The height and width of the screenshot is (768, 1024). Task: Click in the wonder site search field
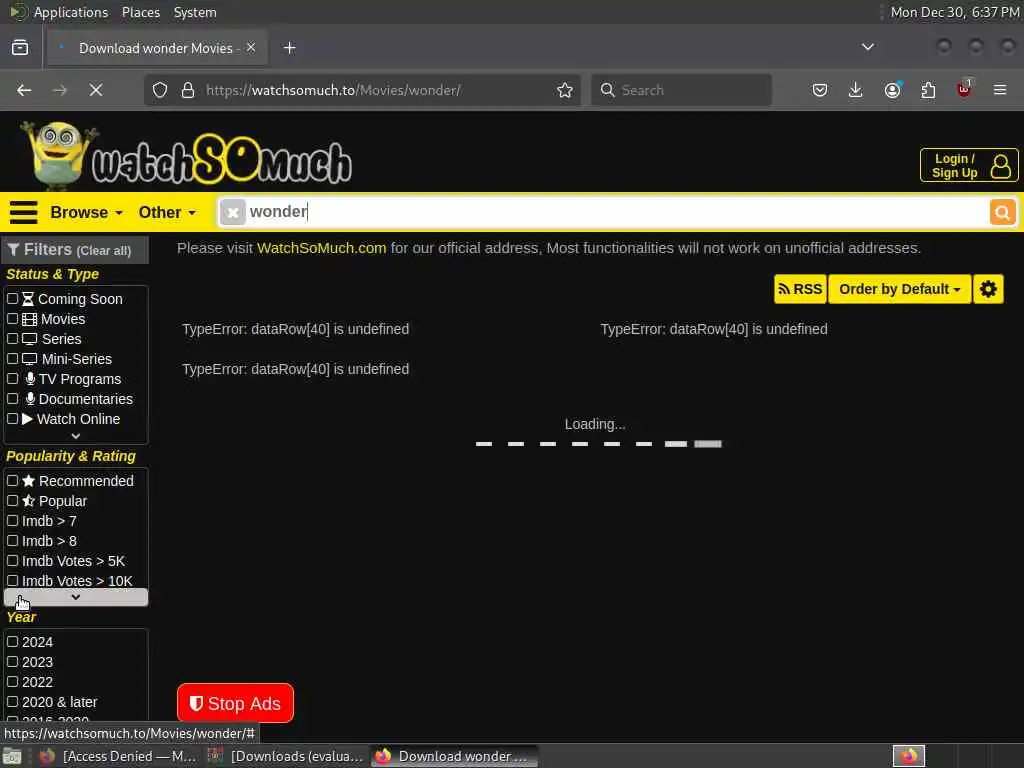616,212
